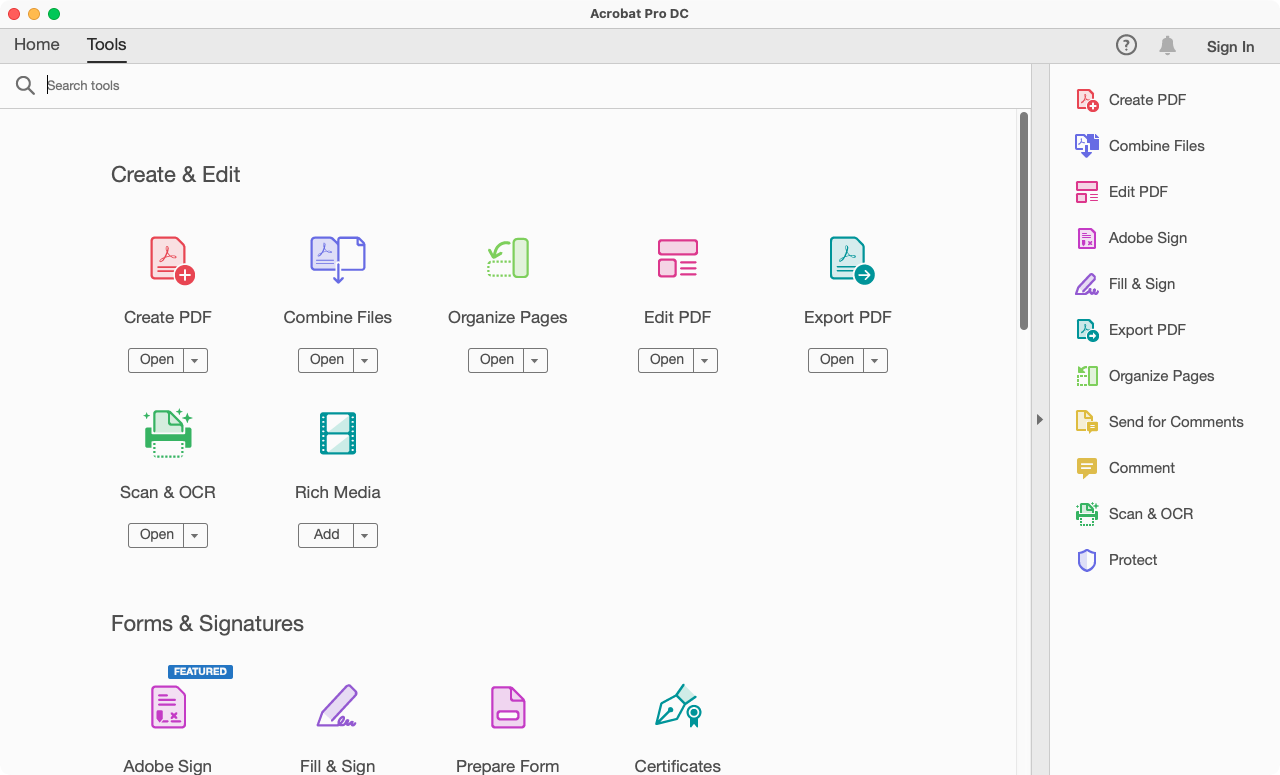Expand the Combine Files Open dropdown arrow

tap(365, 360)
